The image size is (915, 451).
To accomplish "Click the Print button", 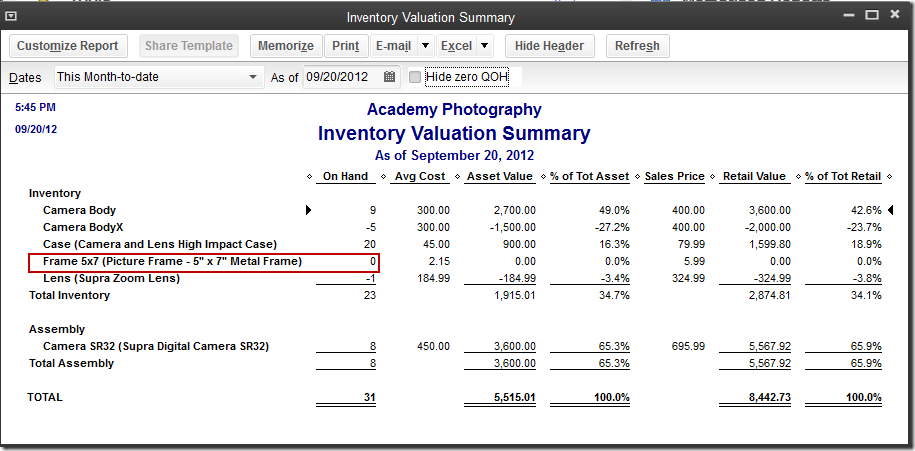I will pyautogui.click(x=346, y=46).
